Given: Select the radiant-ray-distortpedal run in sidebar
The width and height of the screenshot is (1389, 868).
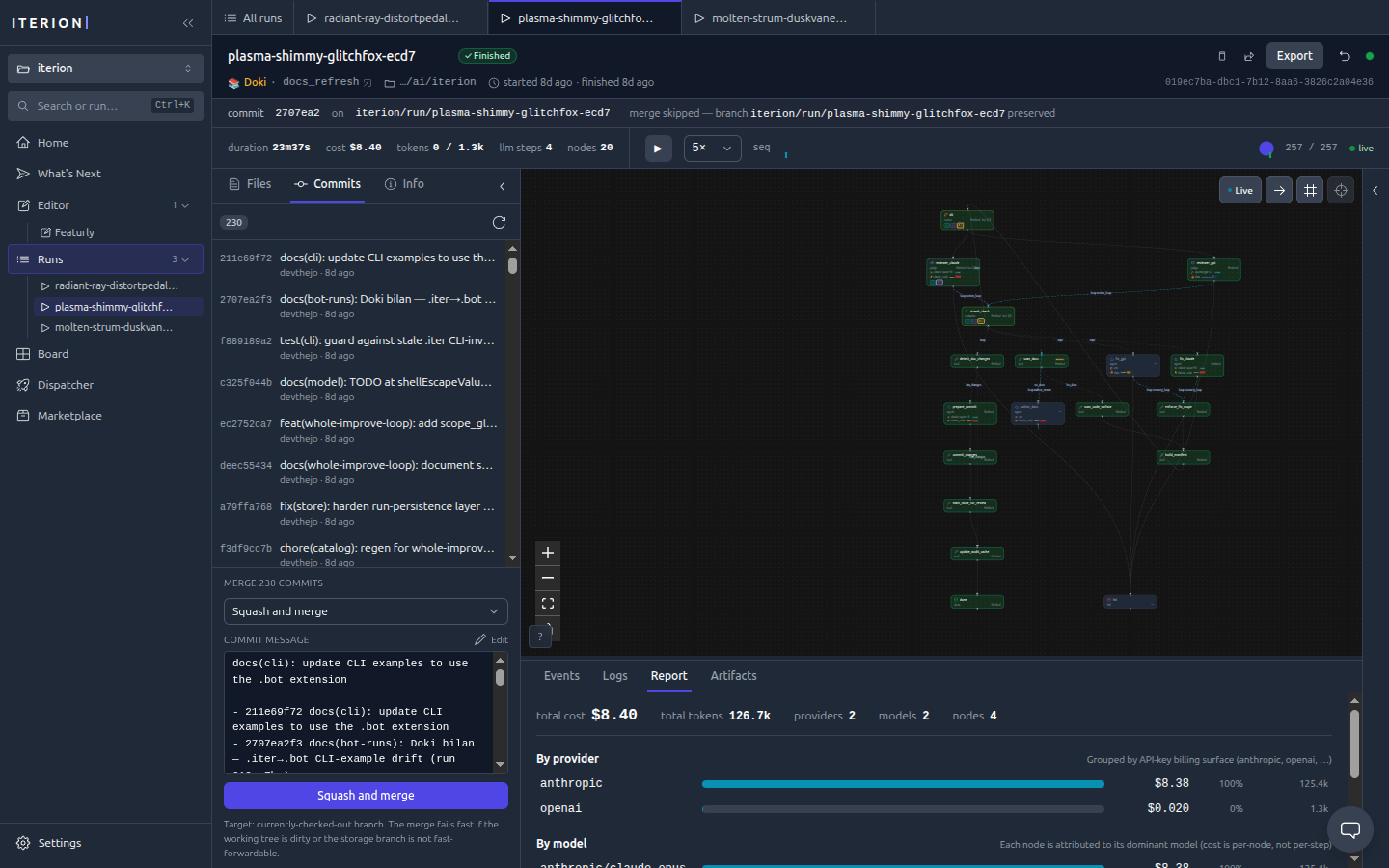Looking at the screenshot, I should tap(118, 285).
